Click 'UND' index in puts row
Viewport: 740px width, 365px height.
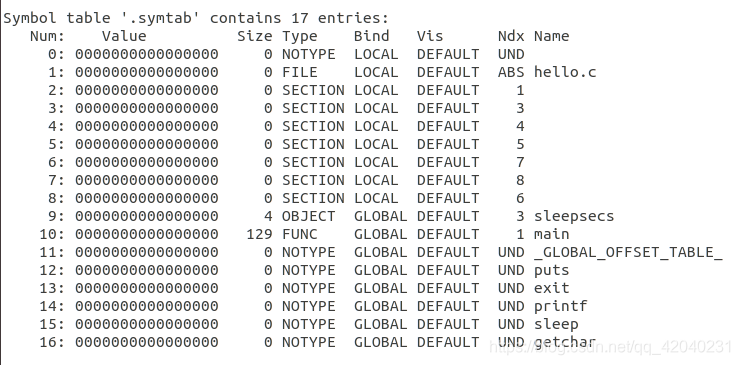(x=511, y=271)
